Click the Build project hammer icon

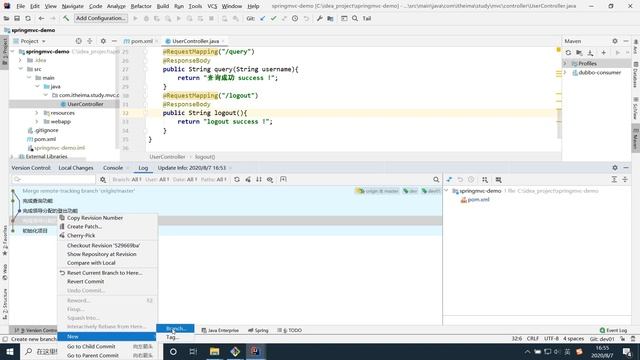pyautogui.click(x=66, y=18)
